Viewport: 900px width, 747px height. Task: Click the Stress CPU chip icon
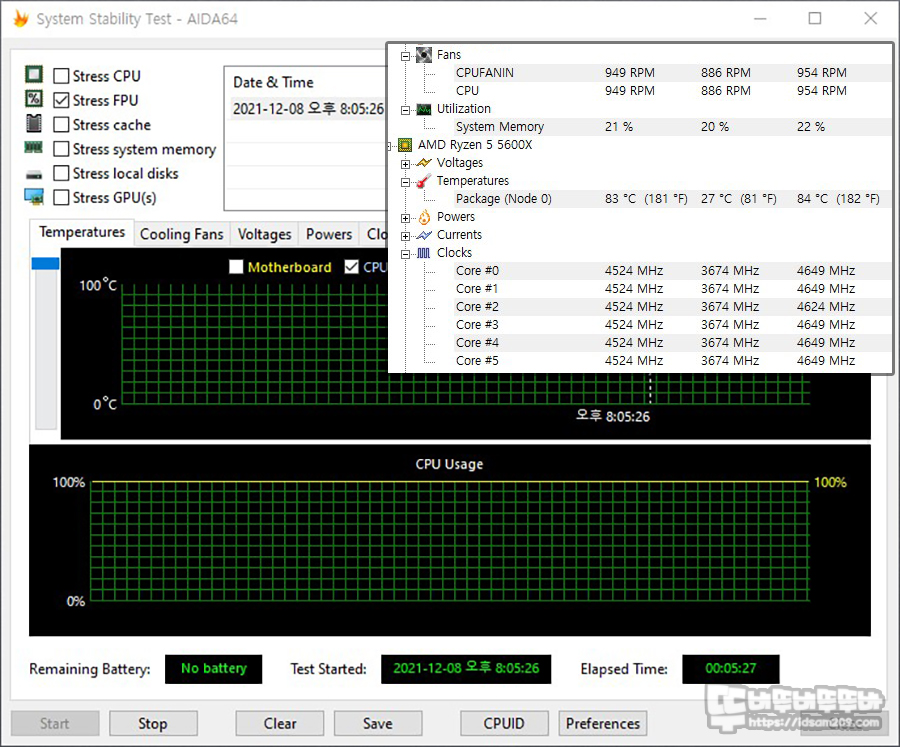[x=34, y=75]
